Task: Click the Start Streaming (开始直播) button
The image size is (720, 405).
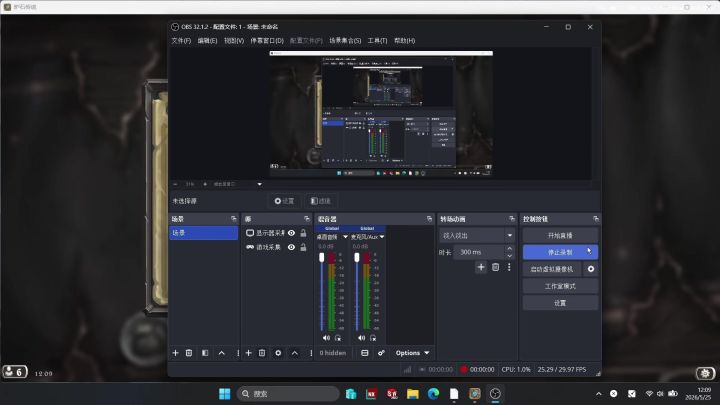Action: pos(560,235)
